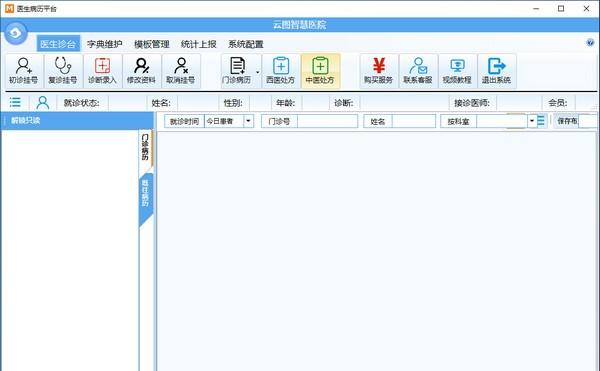Click the 诊断 label in info bar
The height and width of the screenshot is (371, 600).
(x=344, y=103)
